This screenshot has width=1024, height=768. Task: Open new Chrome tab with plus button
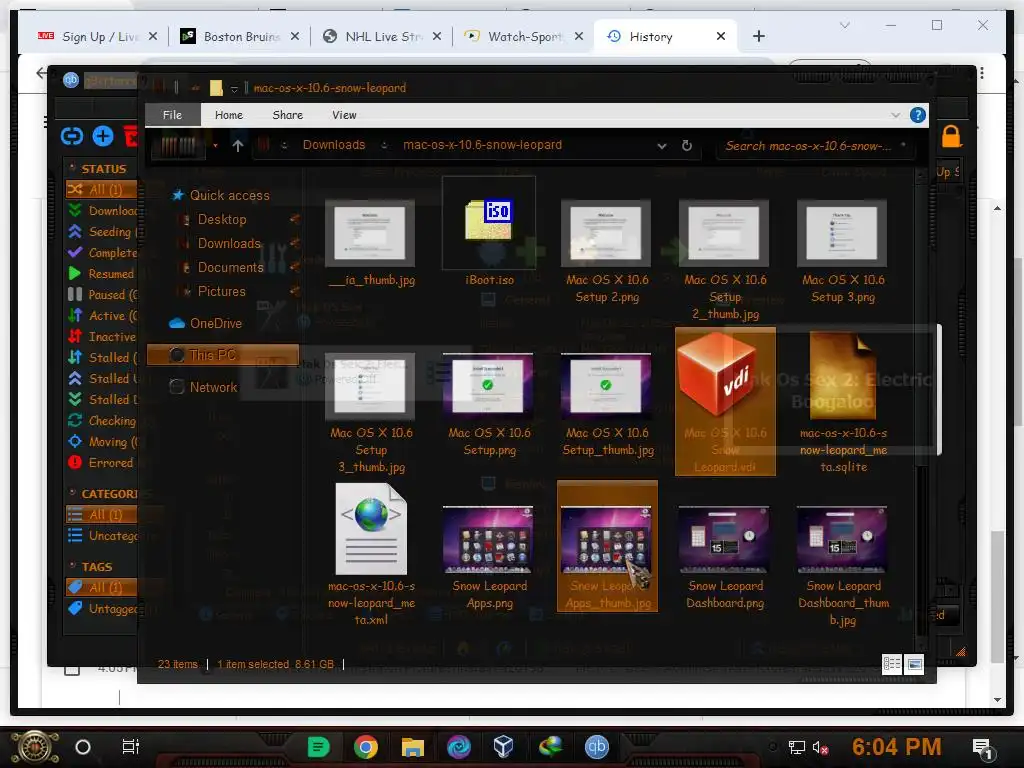click(x=758, y=37)
